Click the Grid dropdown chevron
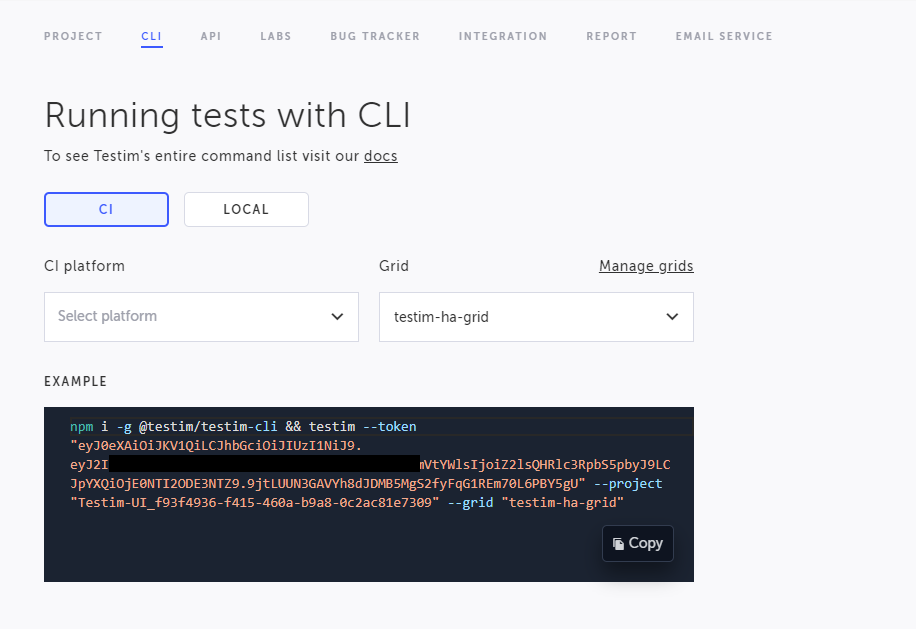 tap(672, 316)
